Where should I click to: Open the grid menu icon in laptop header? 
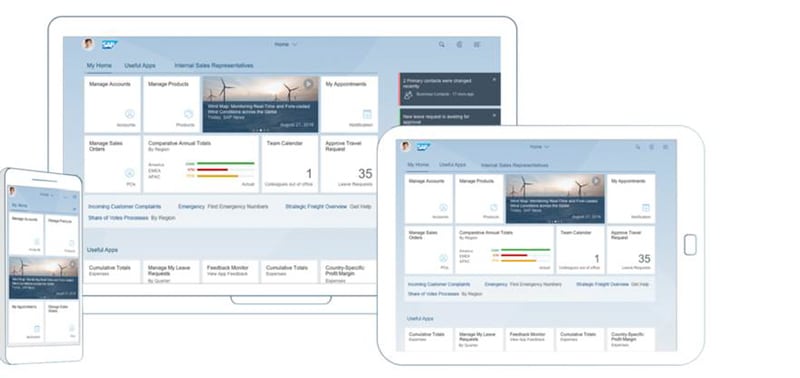[x=477, y=44]
